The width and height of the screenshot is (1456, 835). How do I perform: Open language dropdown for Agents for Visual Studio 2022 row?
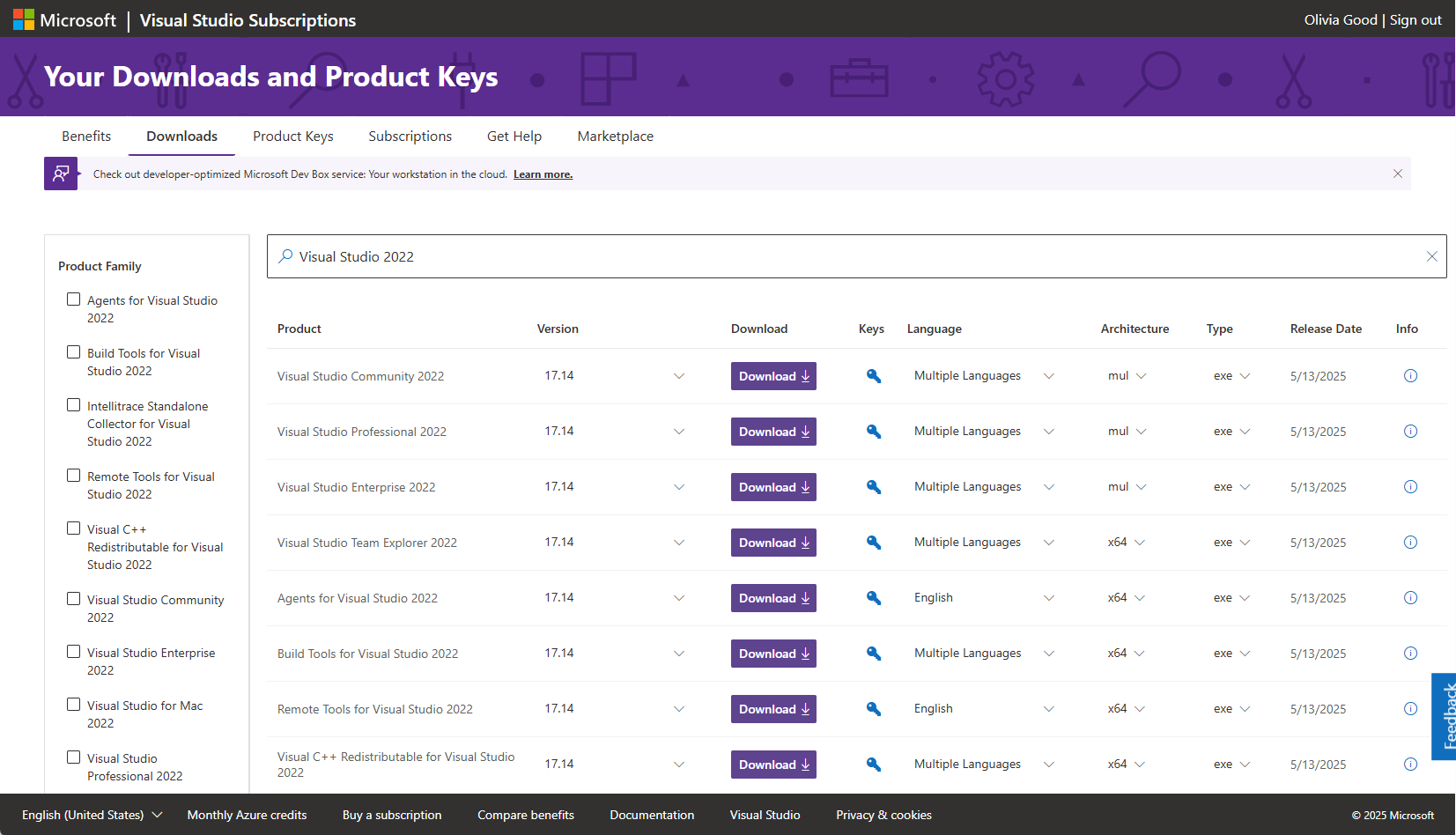click(x=1049, y=598)
